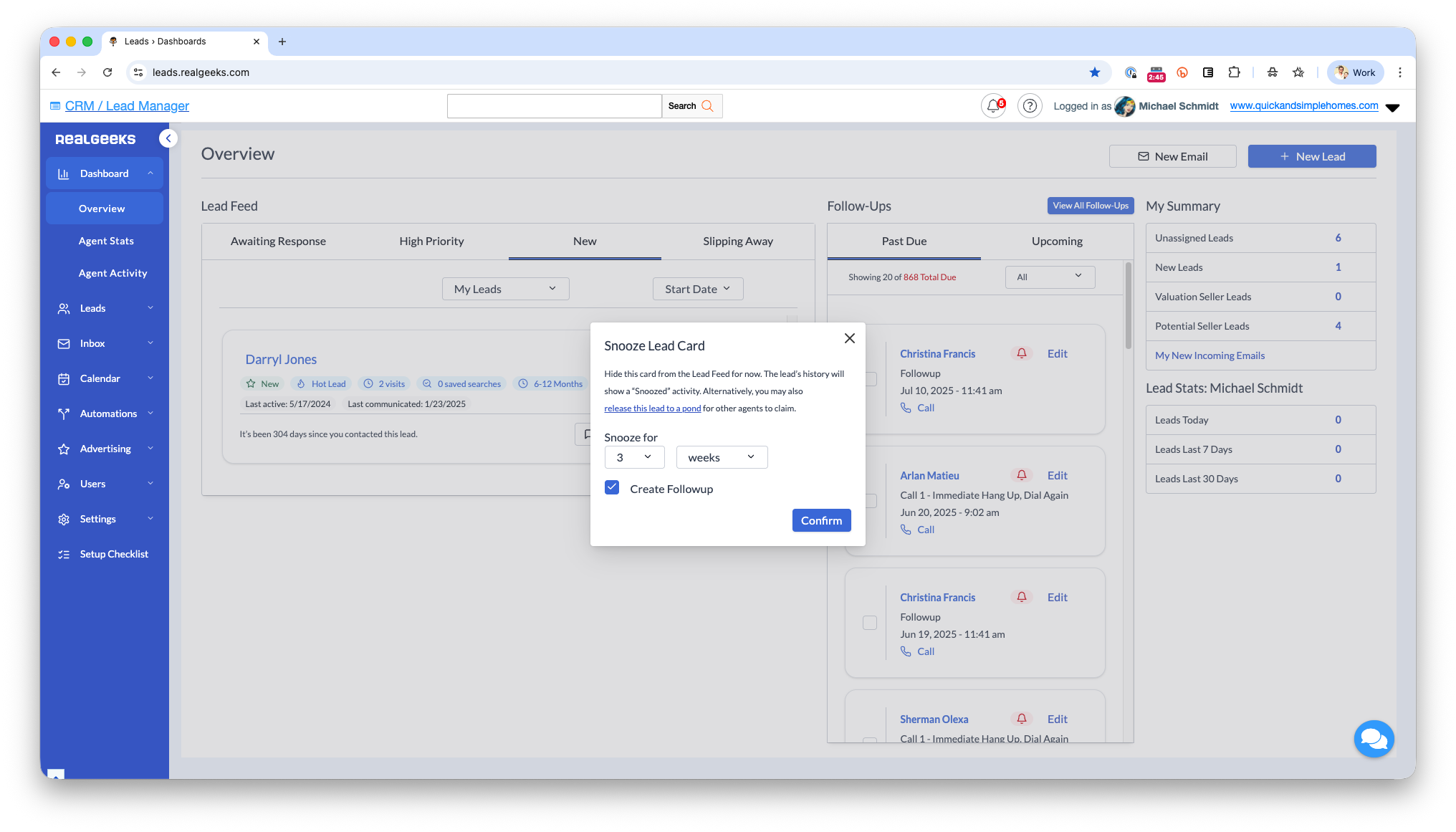Open the live chat bubble icon
This screenshot has width=1456, height=832.
point(1374,738)
